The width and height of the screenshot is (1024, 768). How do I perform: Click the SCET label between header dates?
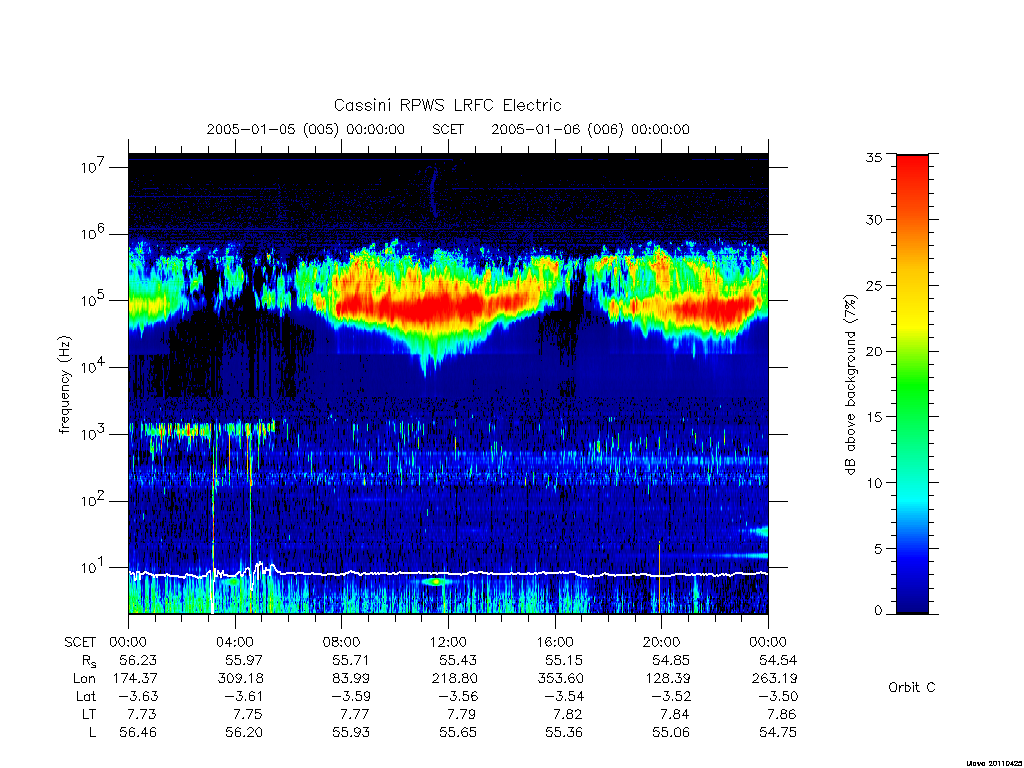pos(448,129)
